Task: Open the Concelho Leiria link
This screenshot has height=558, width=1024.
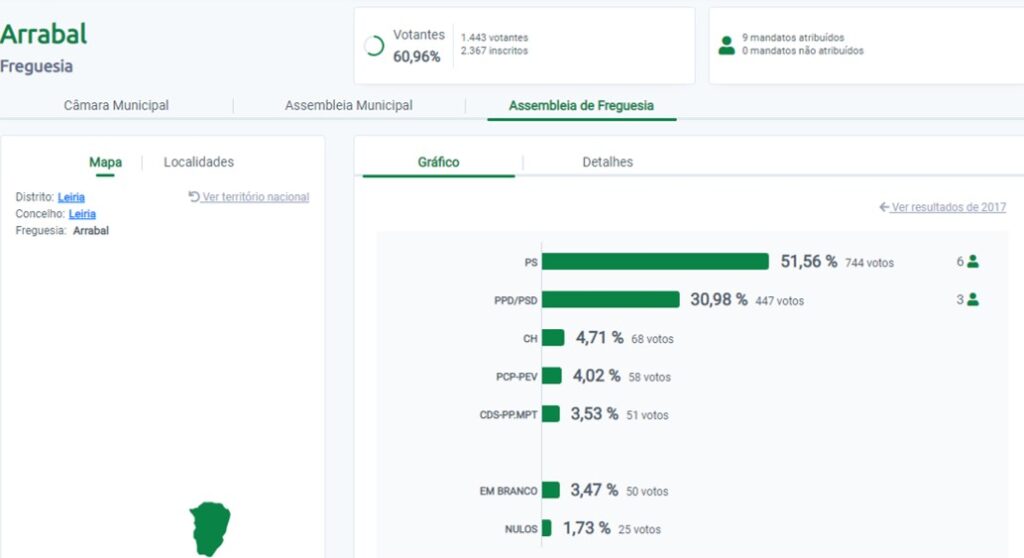Action: (x=82, y=214)
